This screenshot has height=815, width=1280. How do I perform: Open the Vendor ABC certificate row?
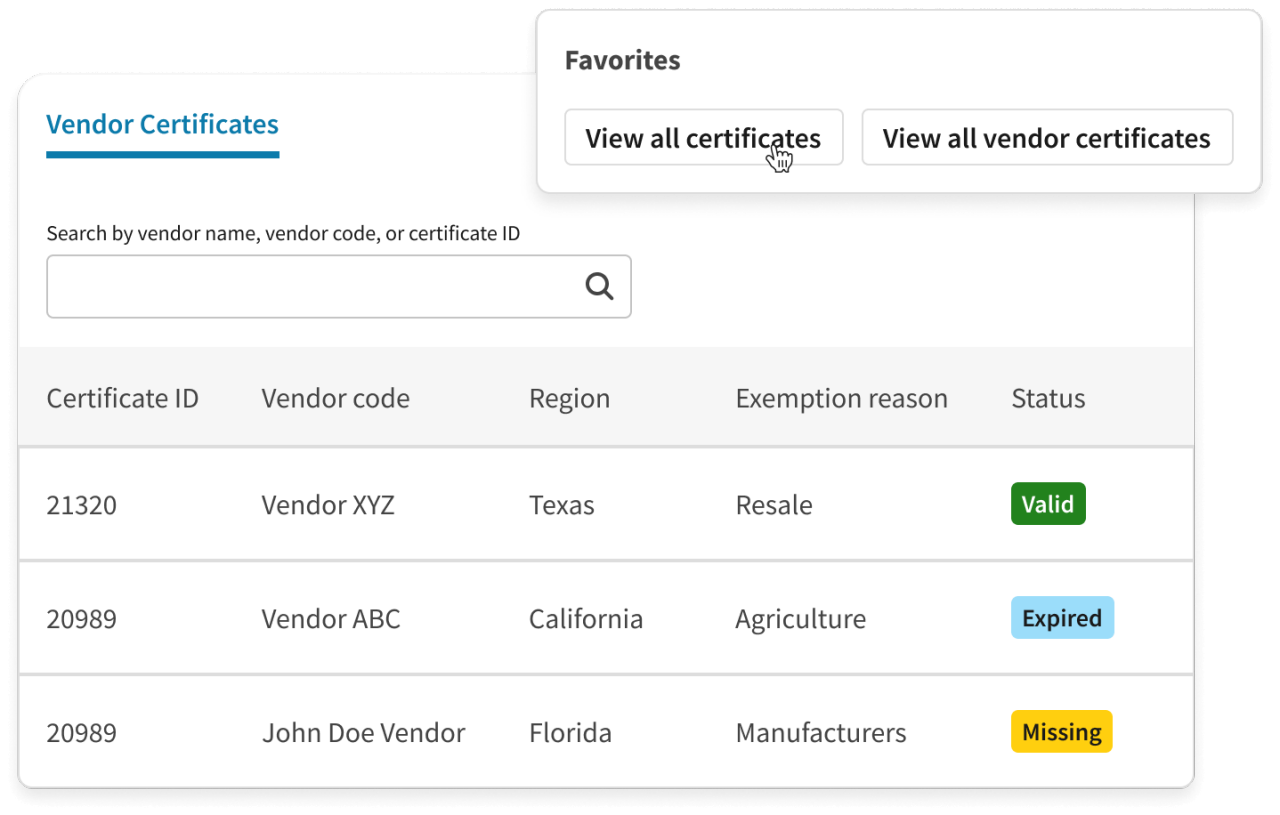pos(330,618)
